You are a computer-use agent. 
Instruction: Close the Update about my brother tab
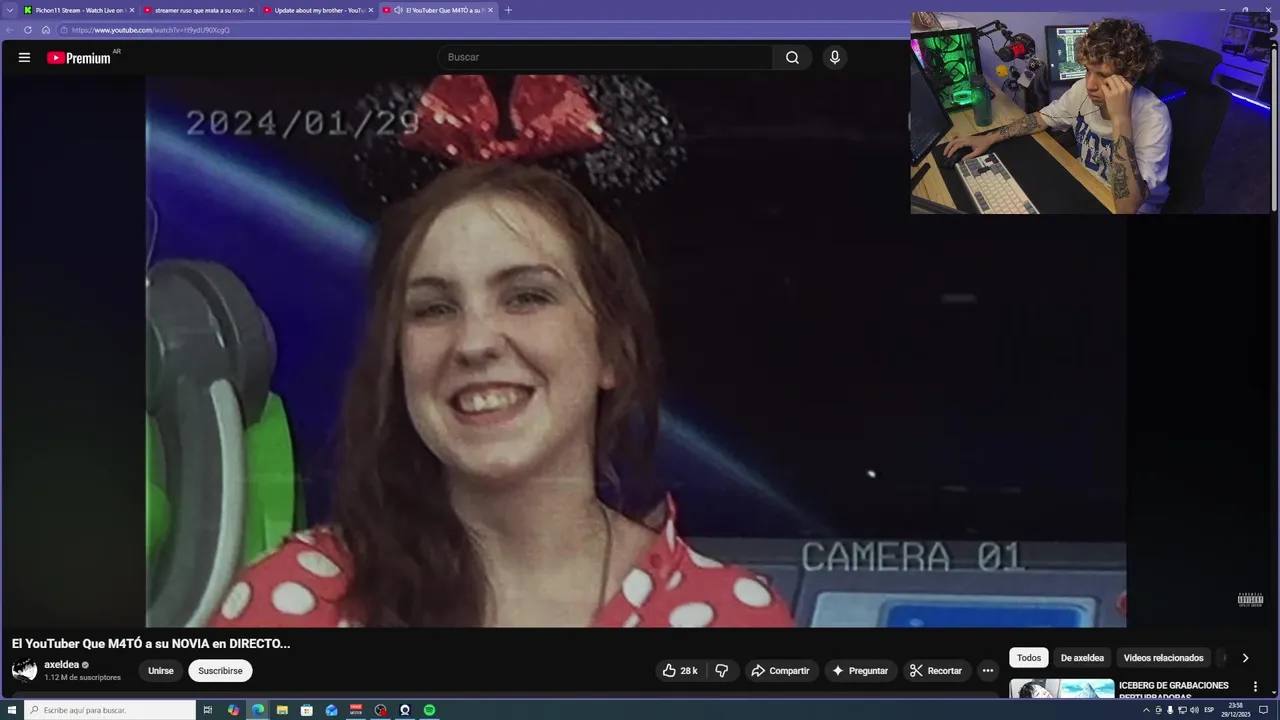[x=371, y=10]
